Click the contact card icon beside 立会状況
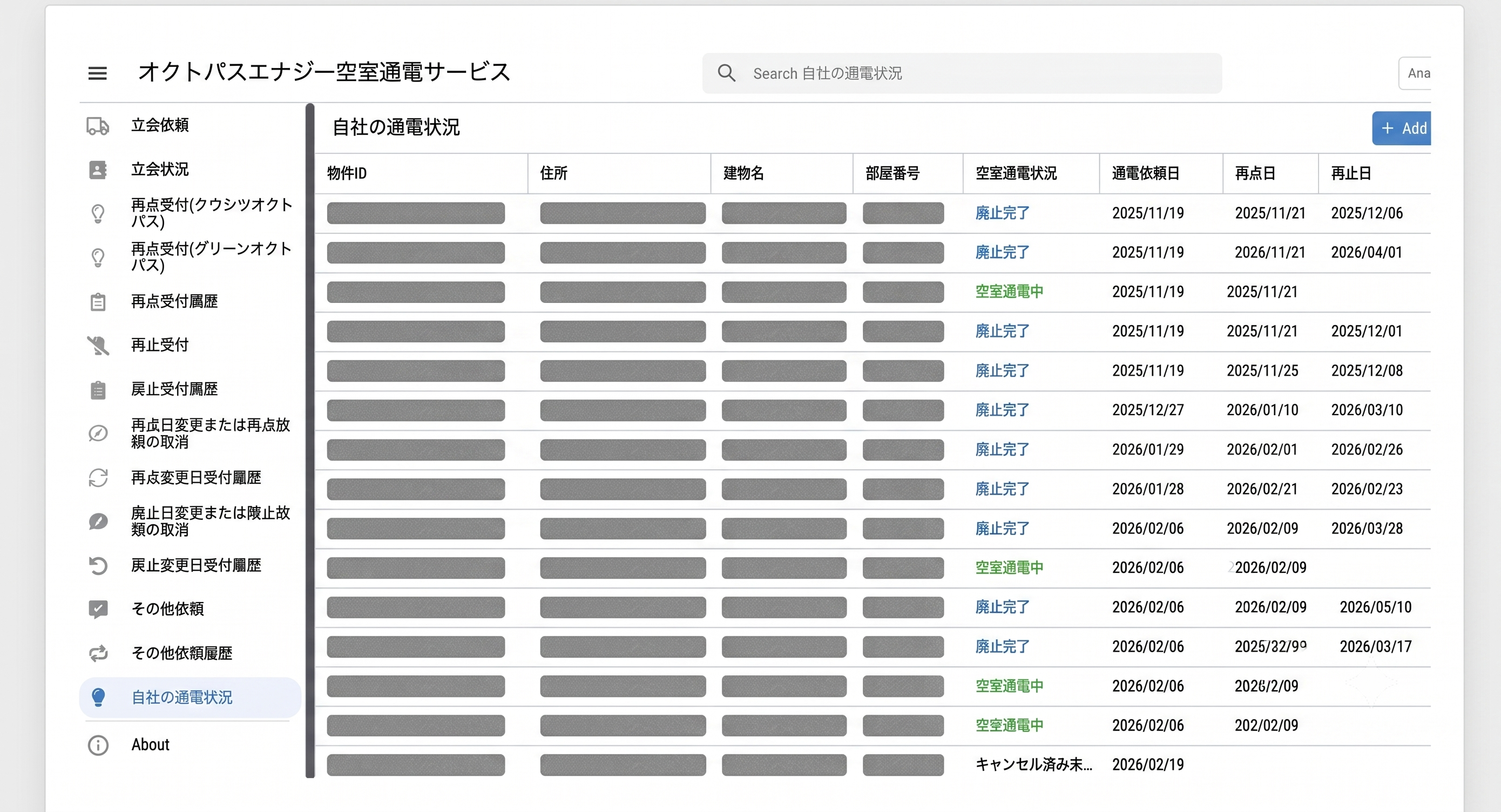Screen dimensions: 1501x812 (x=98, y=170)
